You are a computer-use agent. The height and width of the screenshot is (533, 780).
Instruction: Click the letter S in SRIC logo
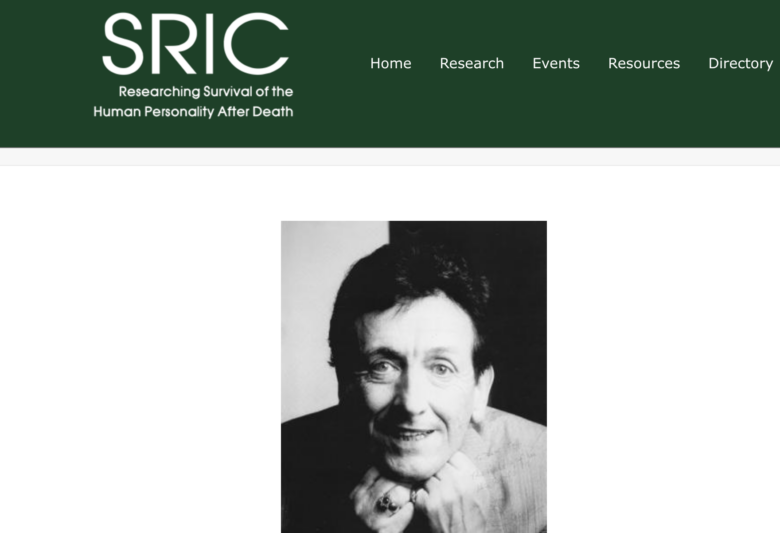[123, 44]
